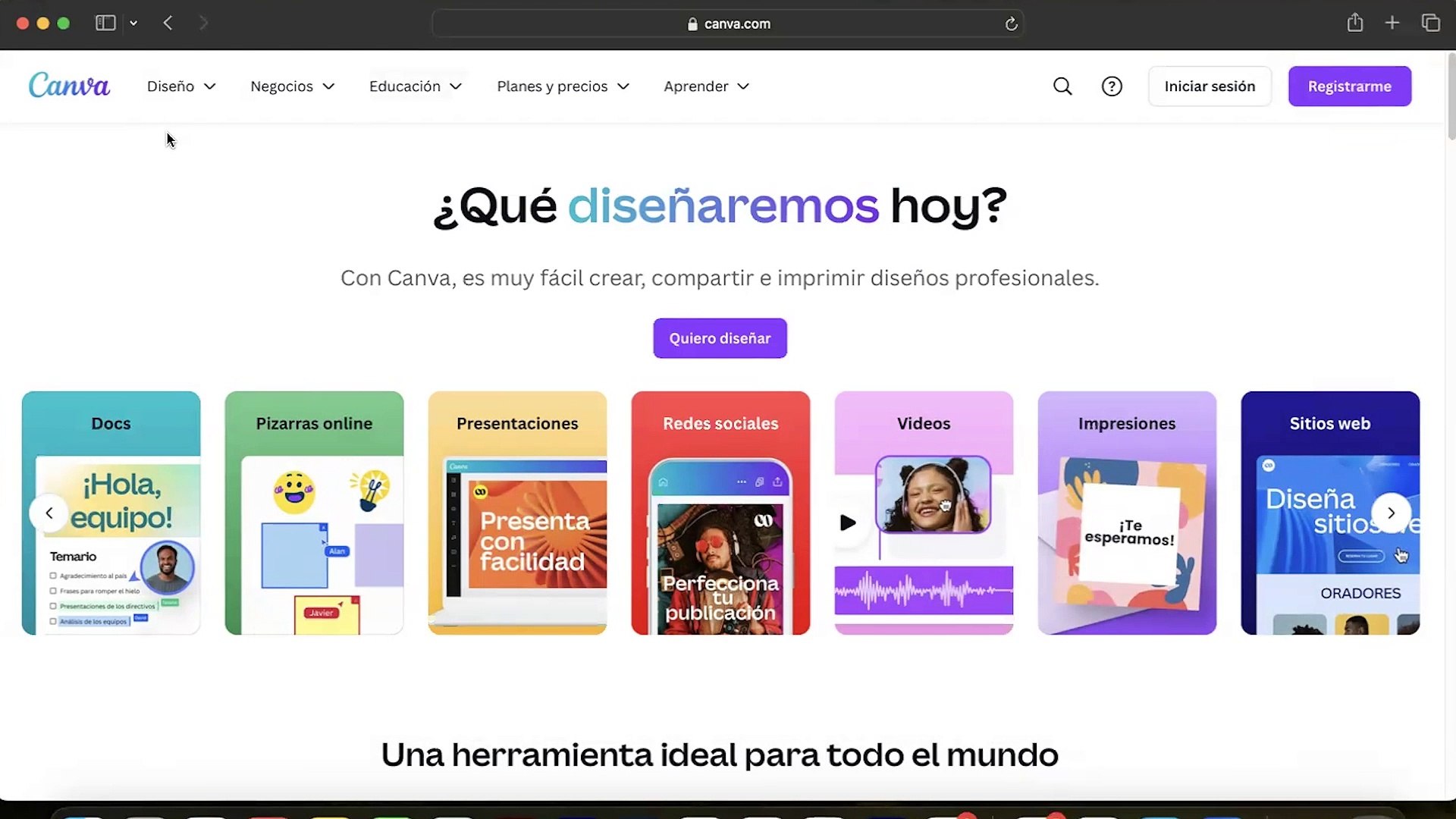Viewport: 1456px width, 819px height.
Task: Advance the carousel with the right arrow
Action: [x=1392, y=513]
